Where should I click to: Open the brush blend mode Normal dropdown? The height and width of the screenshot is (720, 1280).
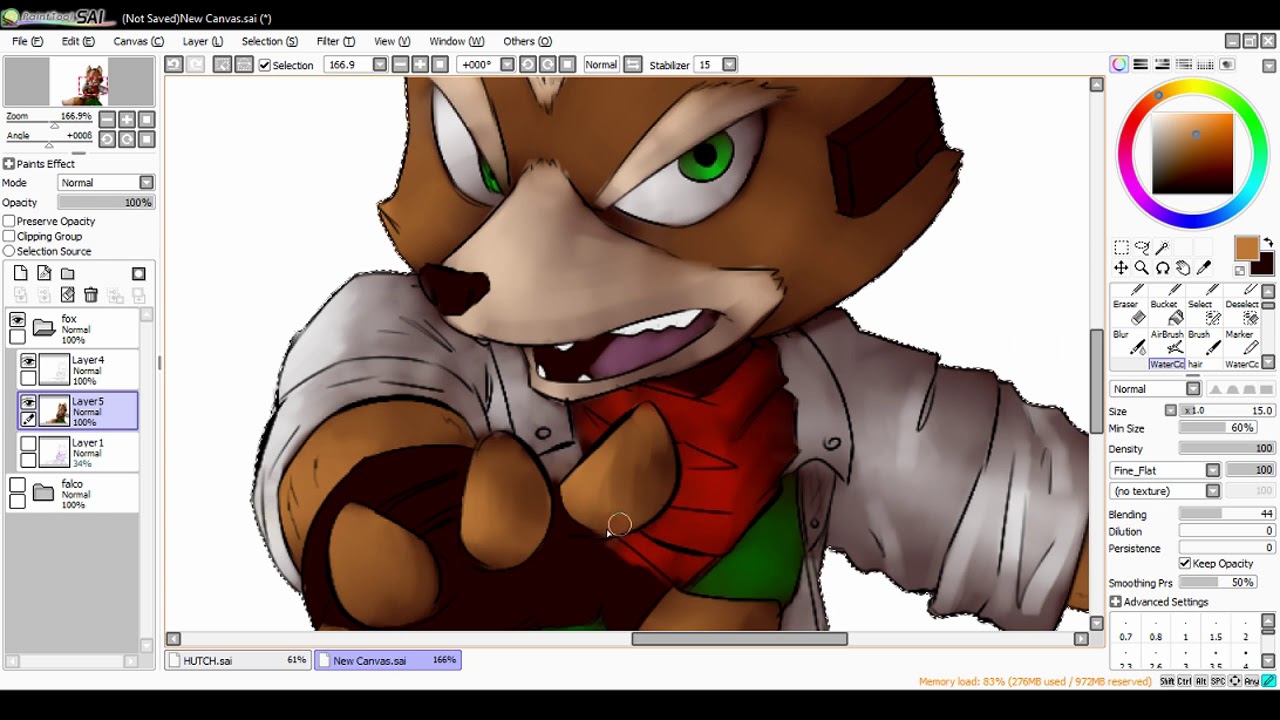coord(1193,389)
